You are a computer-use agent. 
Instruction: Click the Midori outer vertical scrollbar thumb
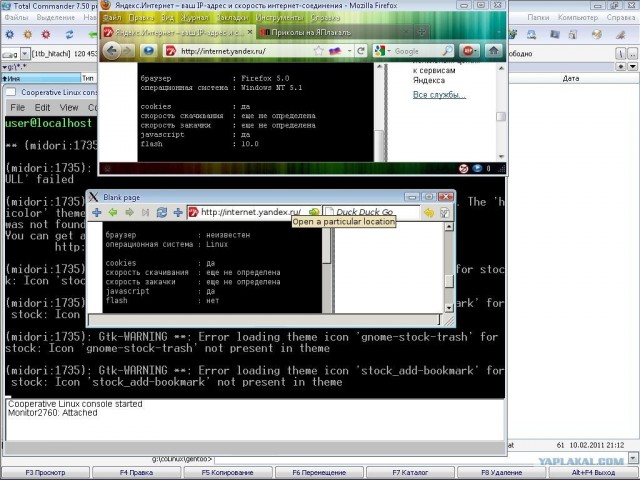(x=449, y=281)
